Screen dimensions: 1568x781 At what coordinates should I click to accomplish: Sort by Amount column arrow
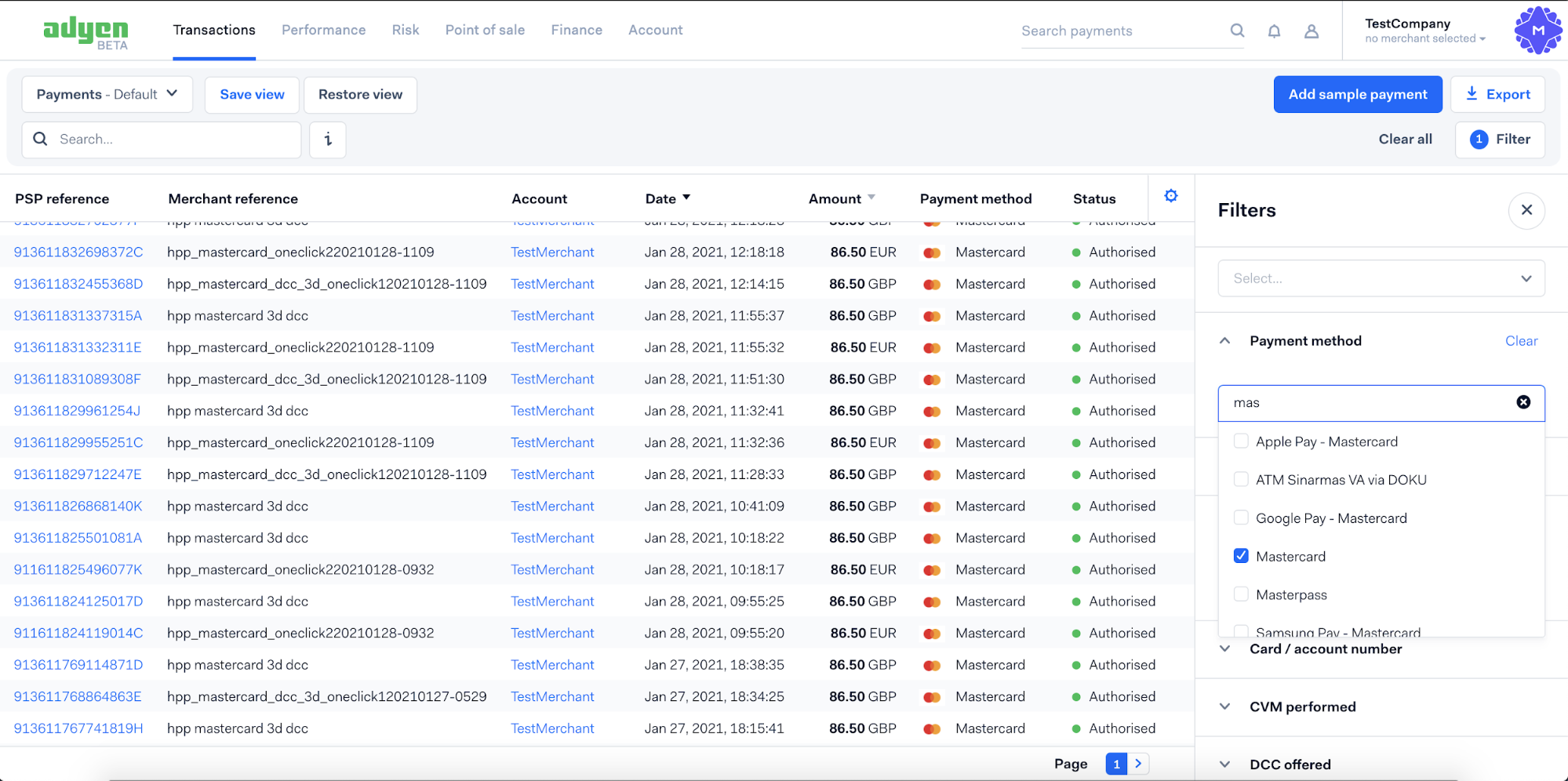(871, 198)
